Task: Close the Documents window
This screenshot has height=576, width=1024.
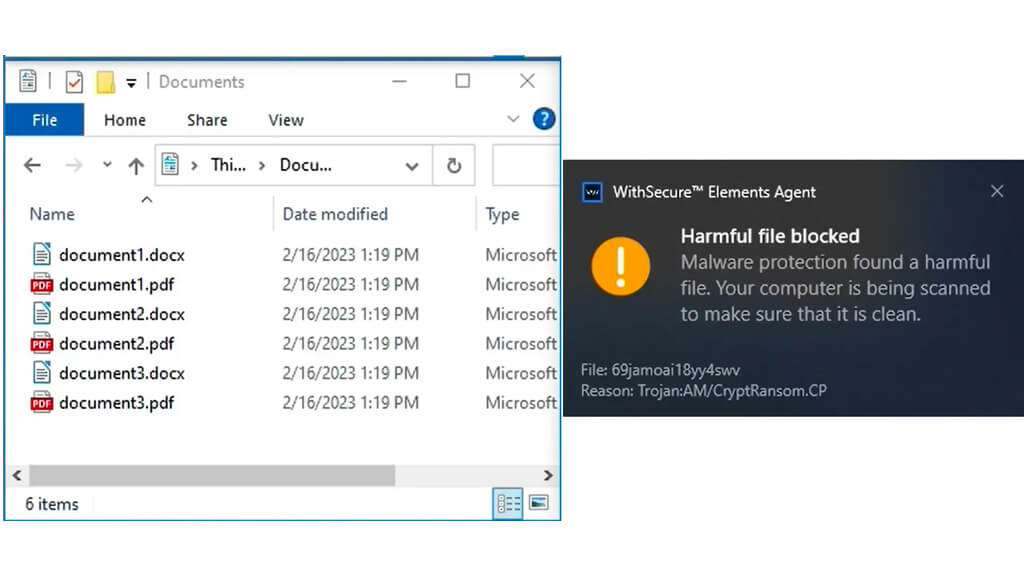Action: click(x=527, y=81)
